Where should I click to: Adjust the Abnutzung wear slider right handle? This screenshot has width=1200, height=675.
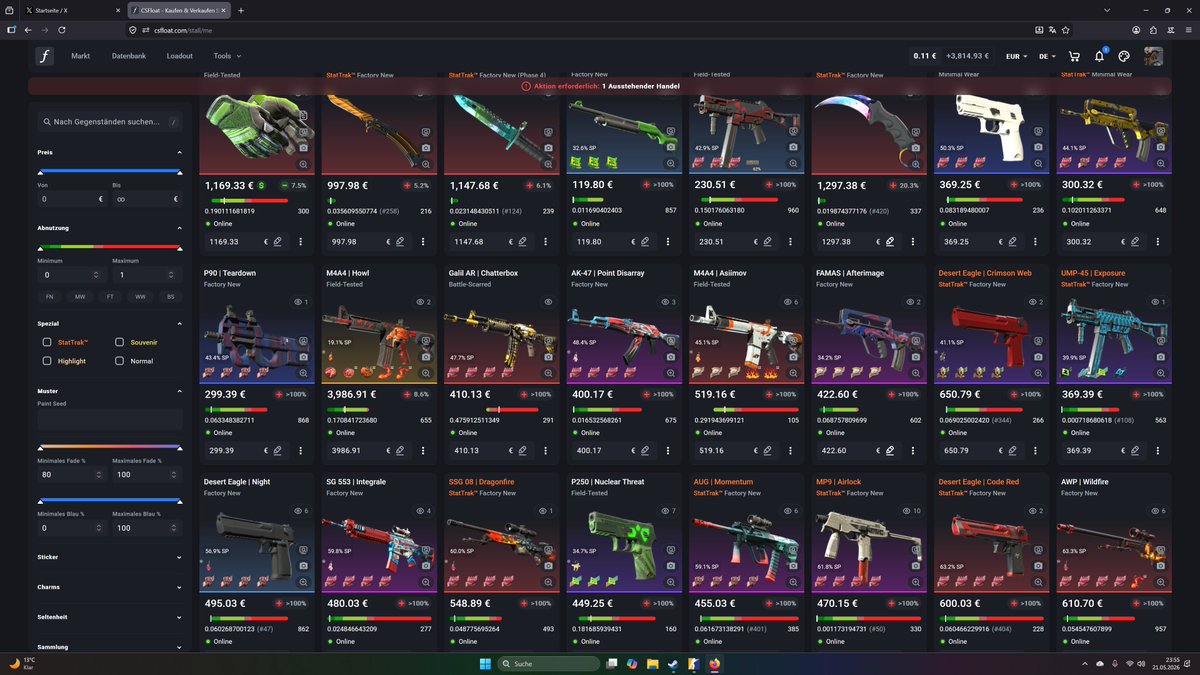180,248
